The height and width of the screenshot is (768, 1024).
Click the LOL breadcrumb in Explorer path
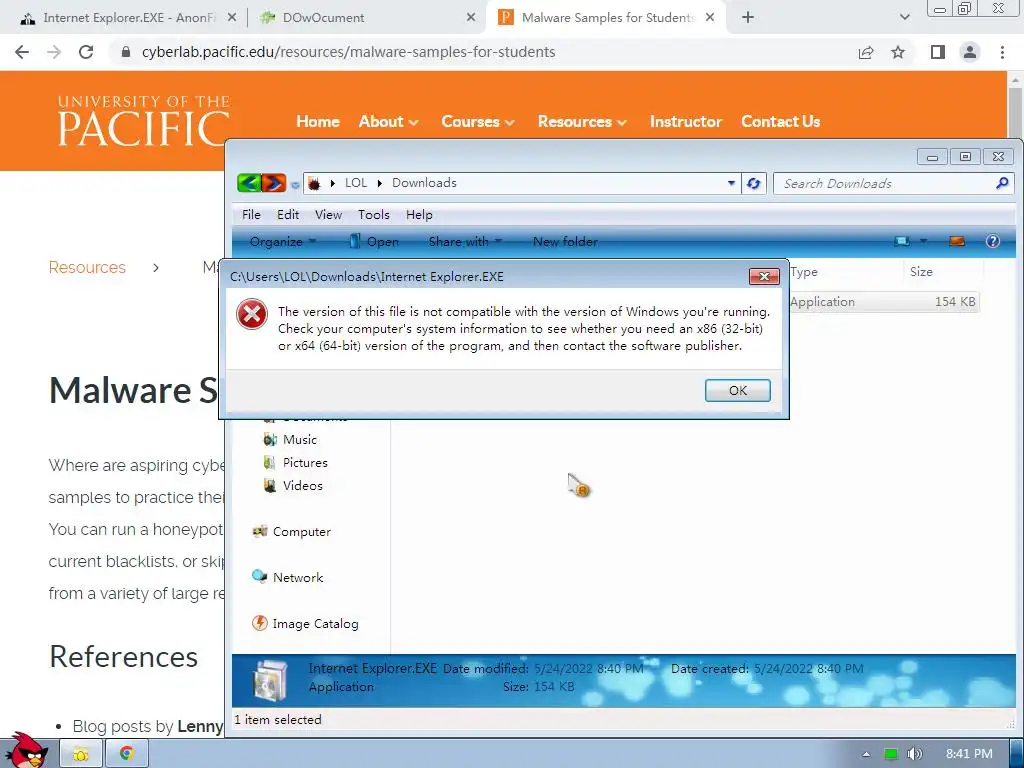pos(356,183)
